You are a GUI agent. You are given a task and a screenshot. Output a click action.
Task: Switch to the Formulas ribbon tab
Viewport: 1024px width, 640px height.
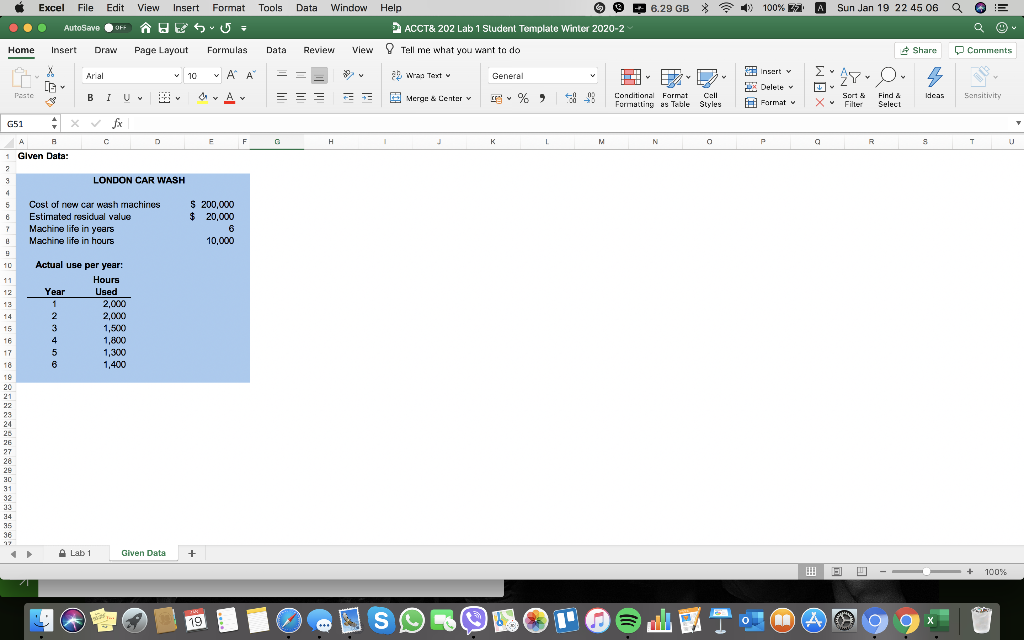227,50
